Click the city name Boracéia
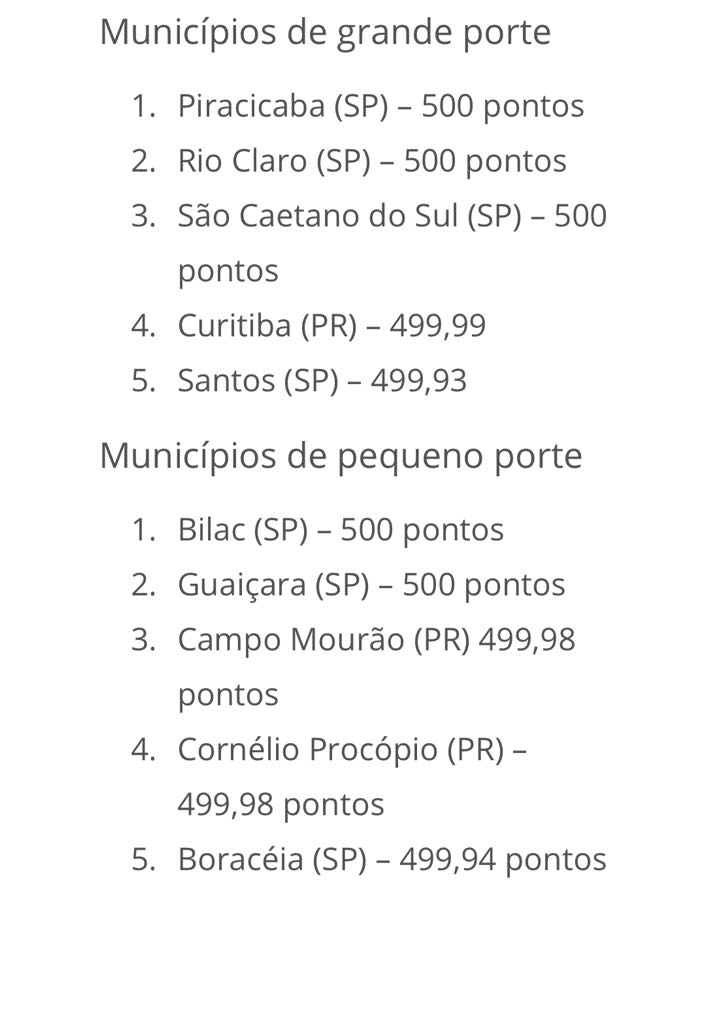The width and height of the screenshot is (725, 1024). tap(240, 860)
